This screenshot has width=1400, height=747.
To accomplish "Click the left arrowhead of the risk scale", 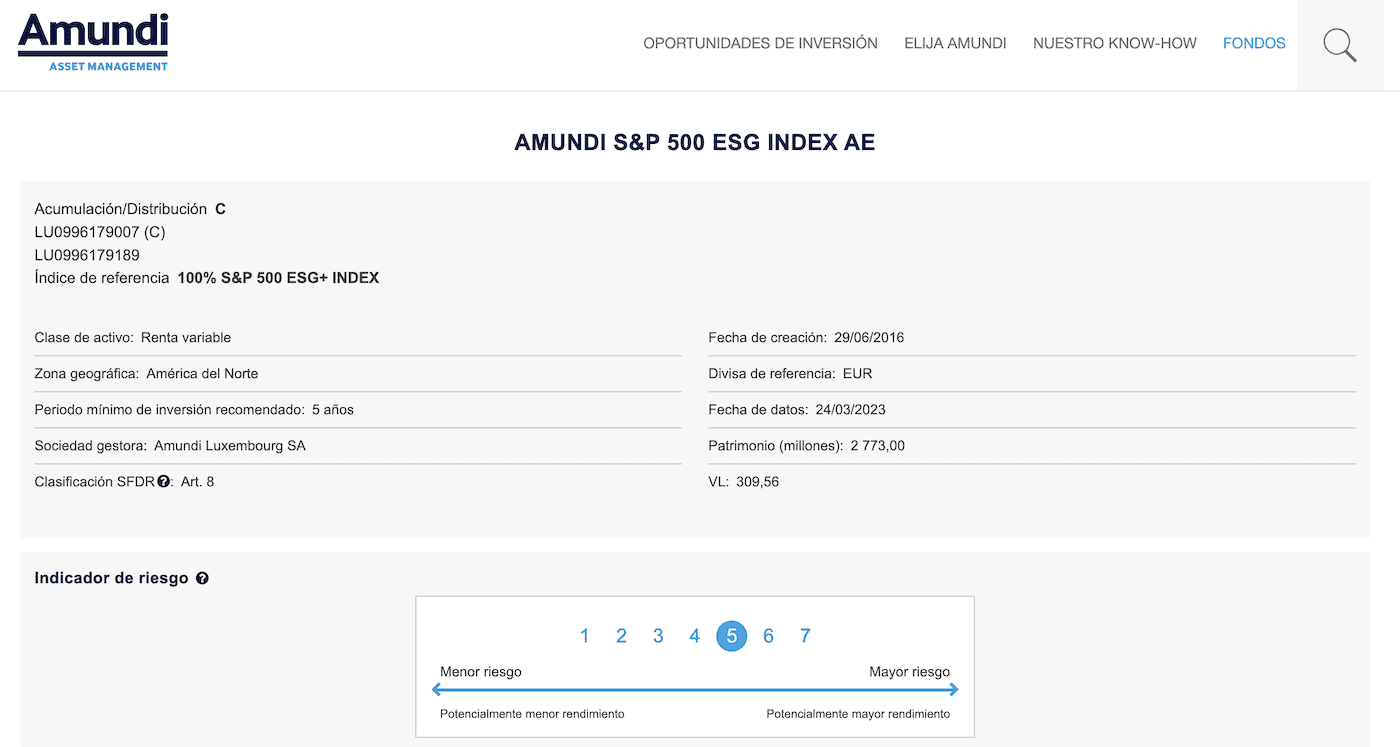I will pos(437,689).
